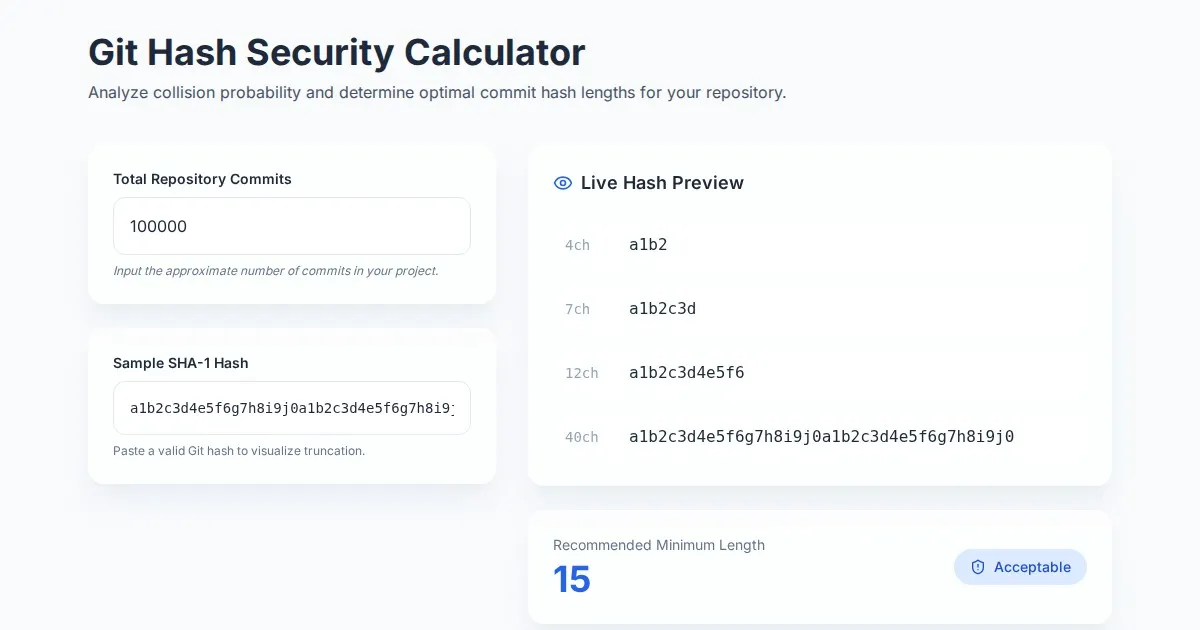1200x630 pixels.
Task: Select the 12ch length label
Action: [581, 373]
